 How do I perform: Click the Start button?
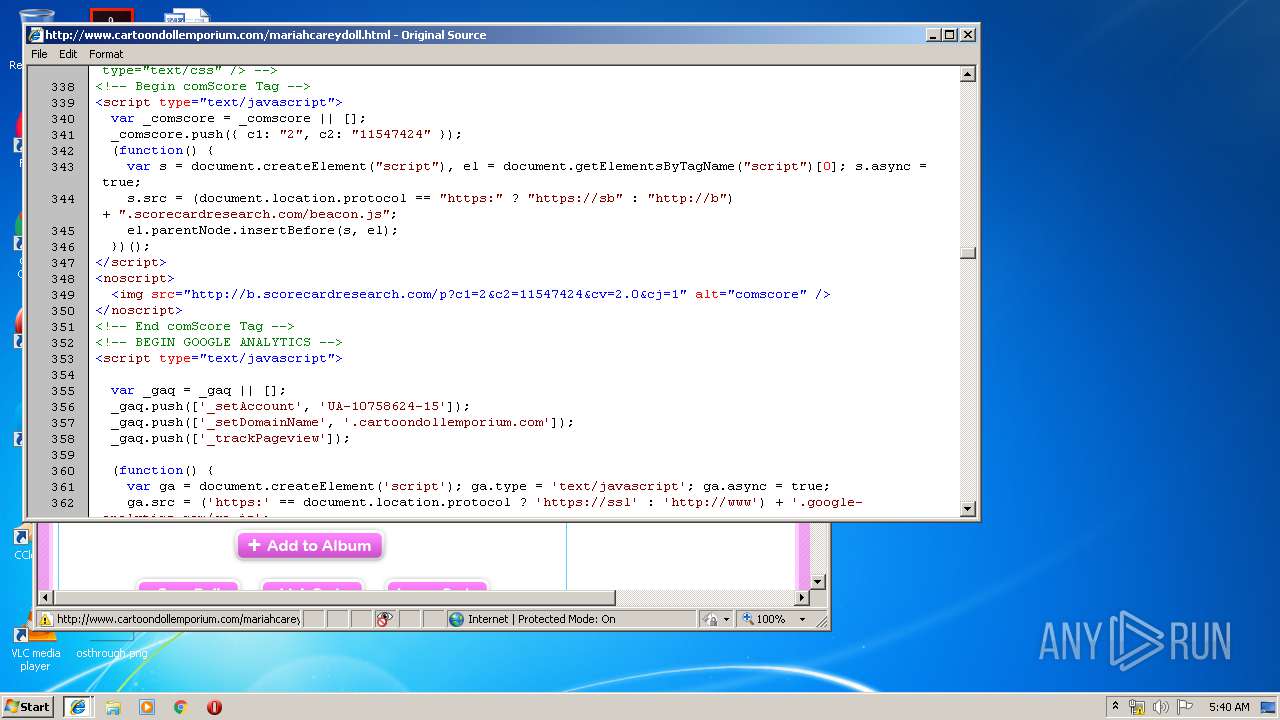click(x=27, y=706)
